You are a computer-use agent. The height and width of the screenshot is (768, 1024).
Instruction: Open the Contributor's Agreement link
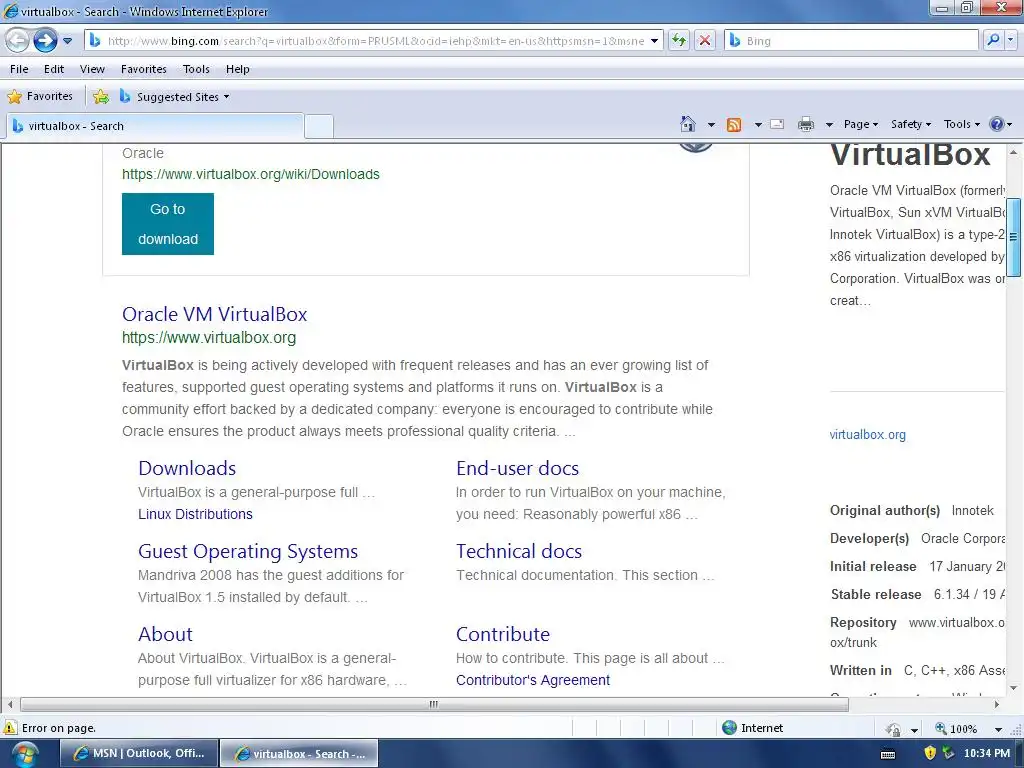click(x=533, y=680)
